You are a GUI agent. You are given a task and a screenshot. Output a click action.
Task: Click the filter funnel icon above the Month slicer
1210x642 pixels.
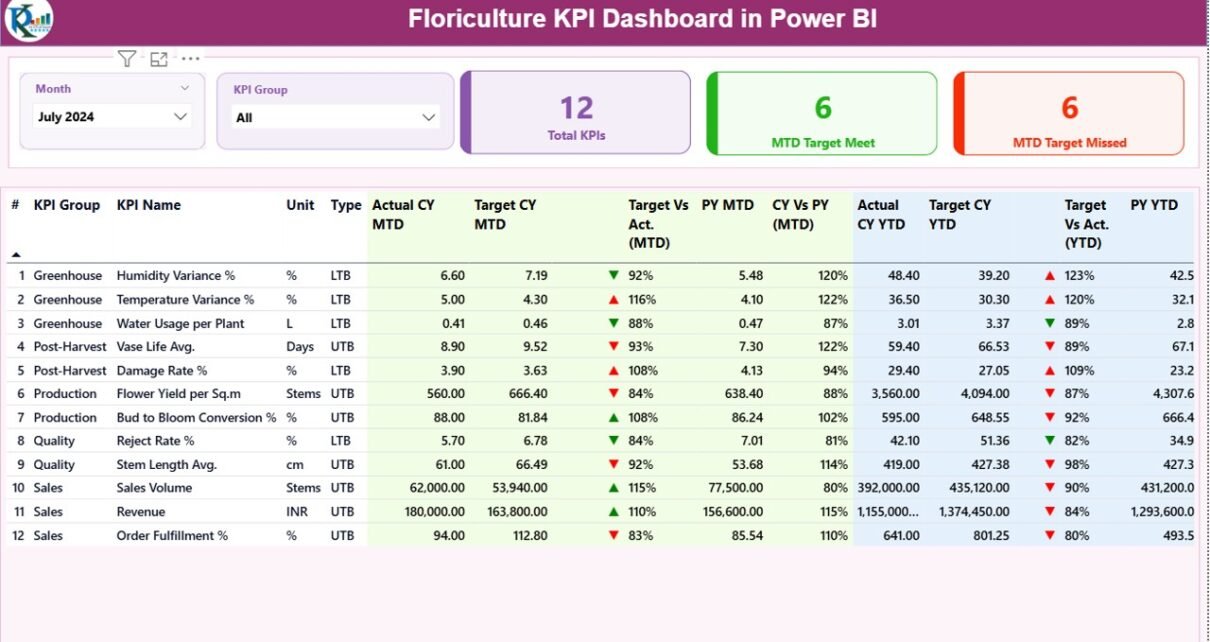click(126, 59)
